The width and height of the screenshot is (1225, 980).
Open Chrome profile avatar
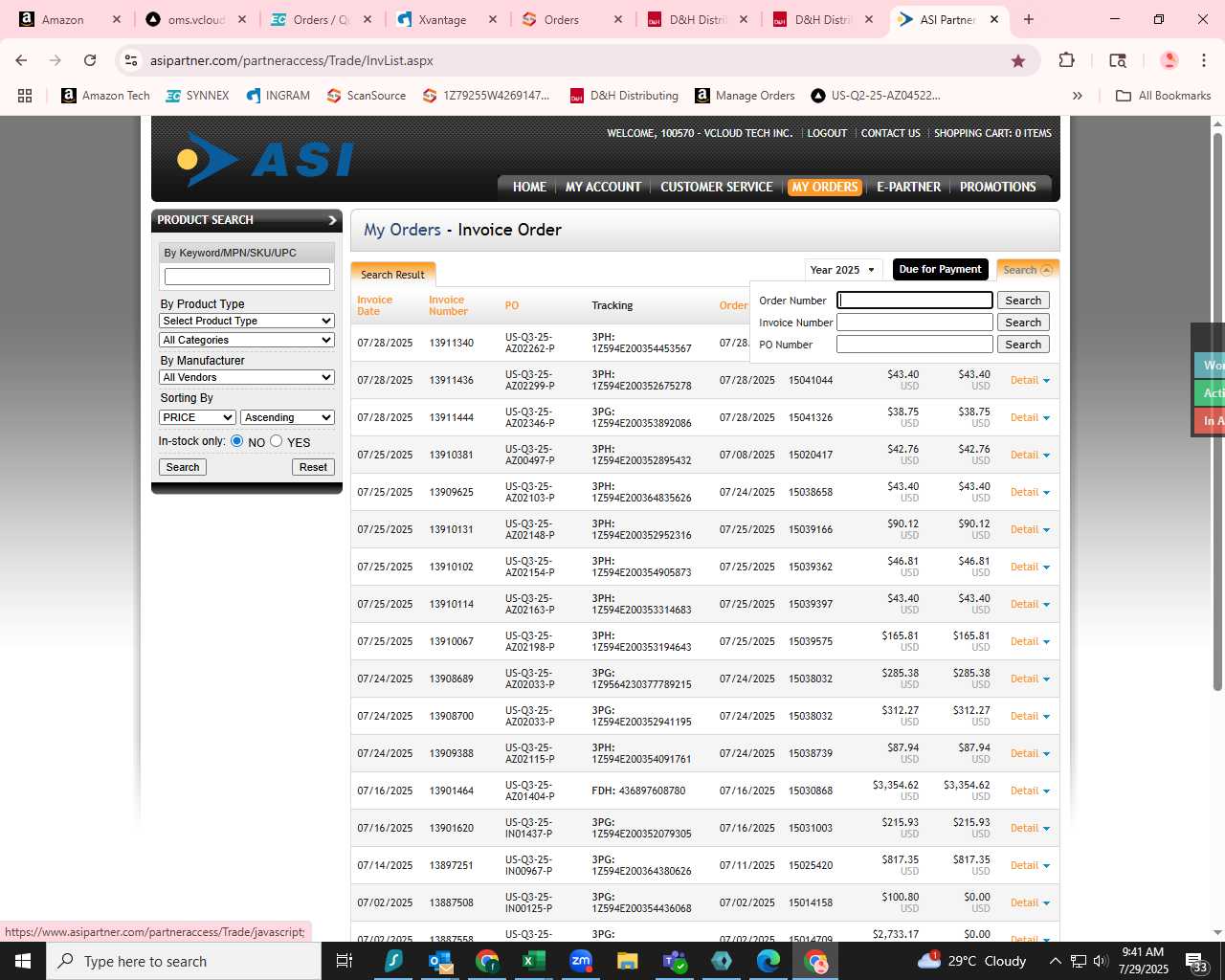[1169, 60]
